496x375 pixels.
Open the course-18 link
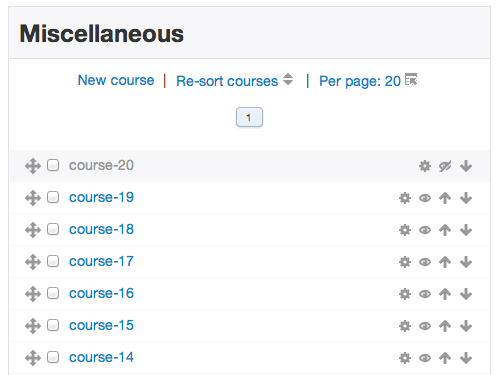[101, 229]
